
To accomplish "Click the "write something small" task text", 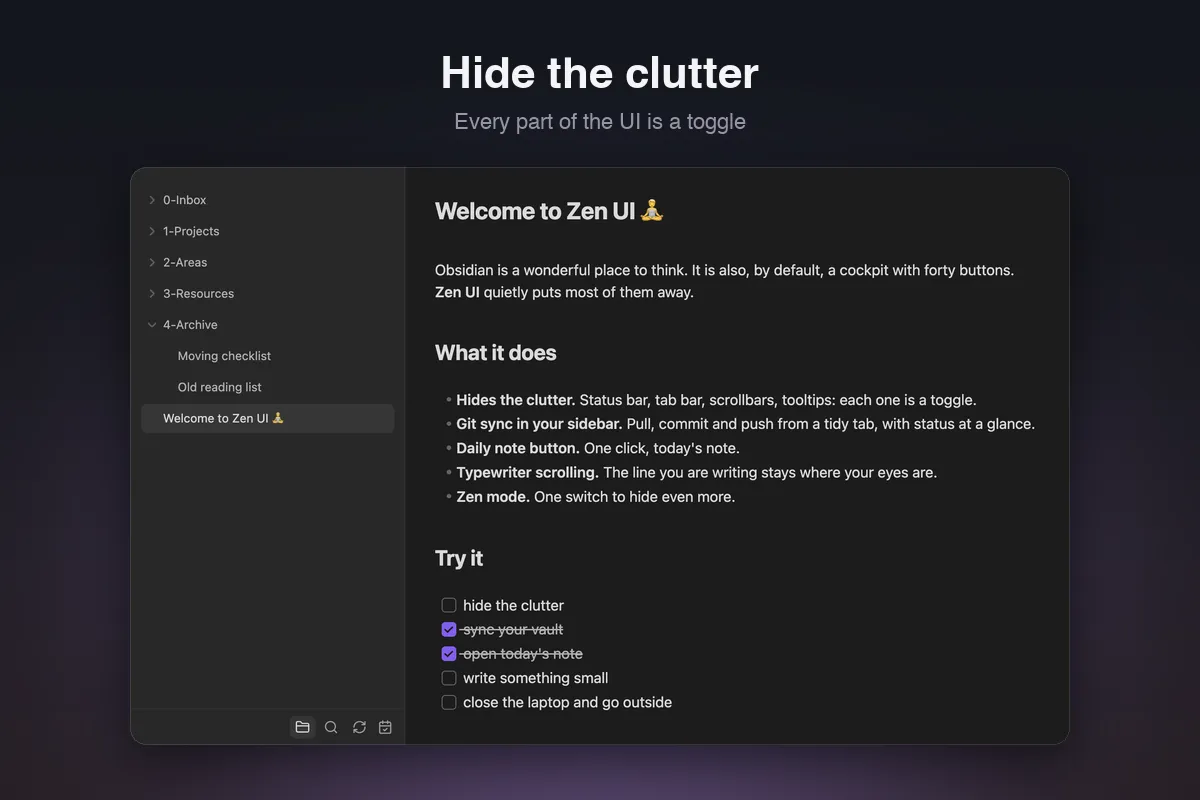I will tap(535, 678).
